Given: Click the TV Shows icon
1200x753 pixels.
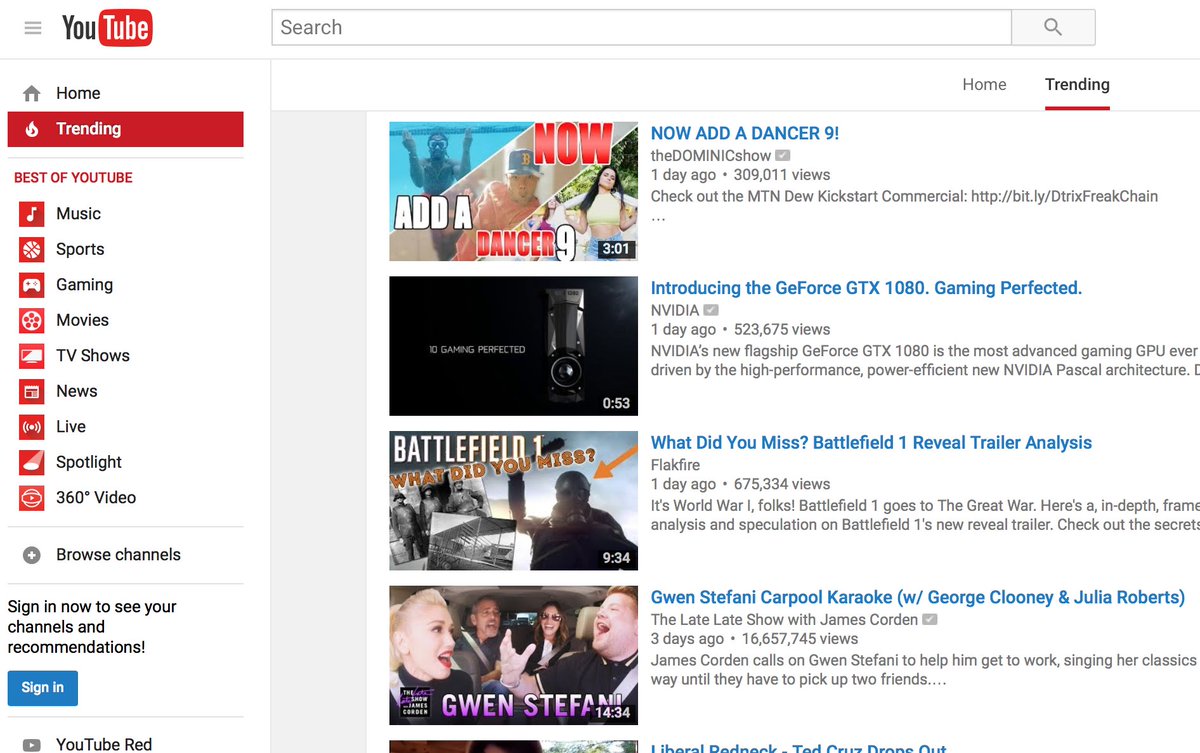Looking at the screenshot, I should [32, 356].
